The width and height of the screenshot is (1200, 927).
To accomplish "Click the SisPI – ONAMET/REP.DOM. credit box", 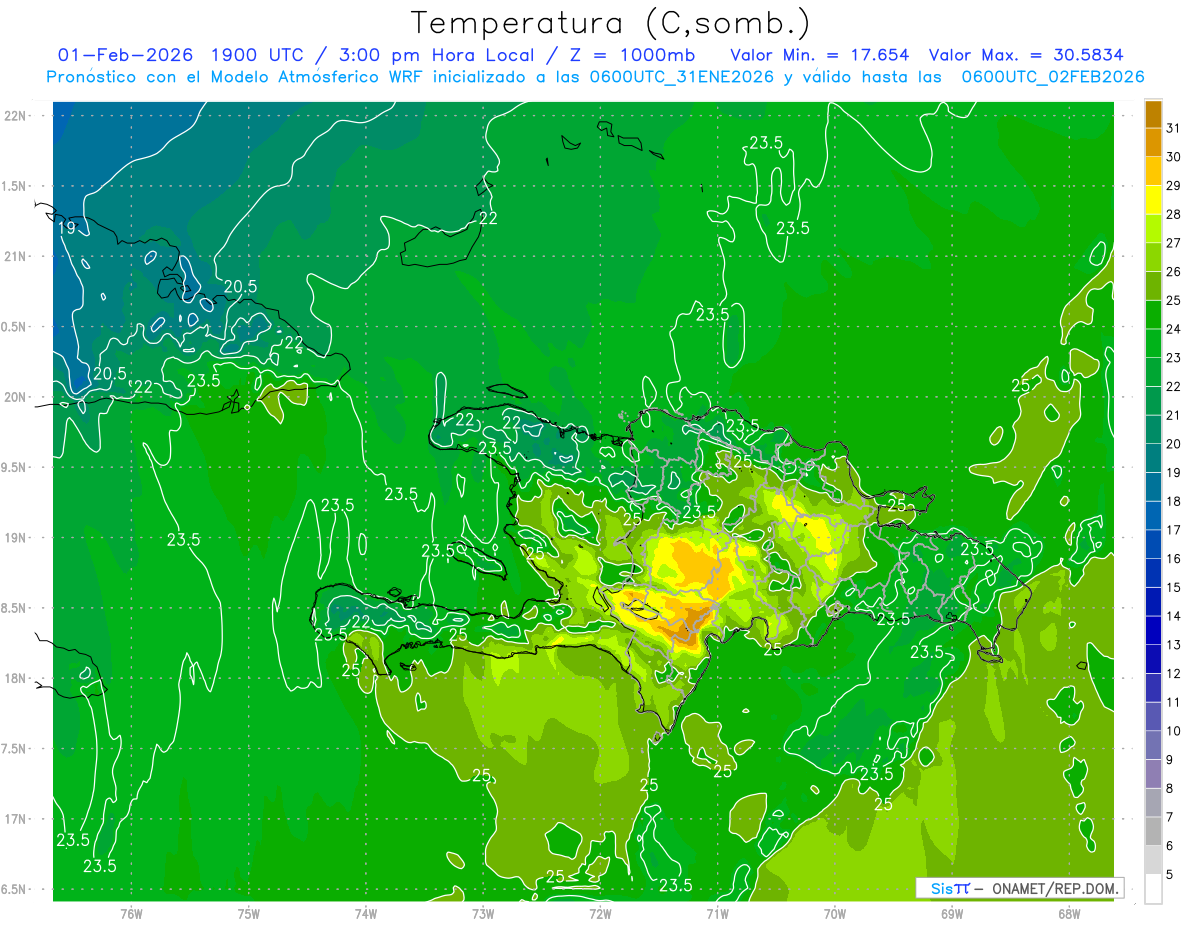I will (x=1019, y=888).
